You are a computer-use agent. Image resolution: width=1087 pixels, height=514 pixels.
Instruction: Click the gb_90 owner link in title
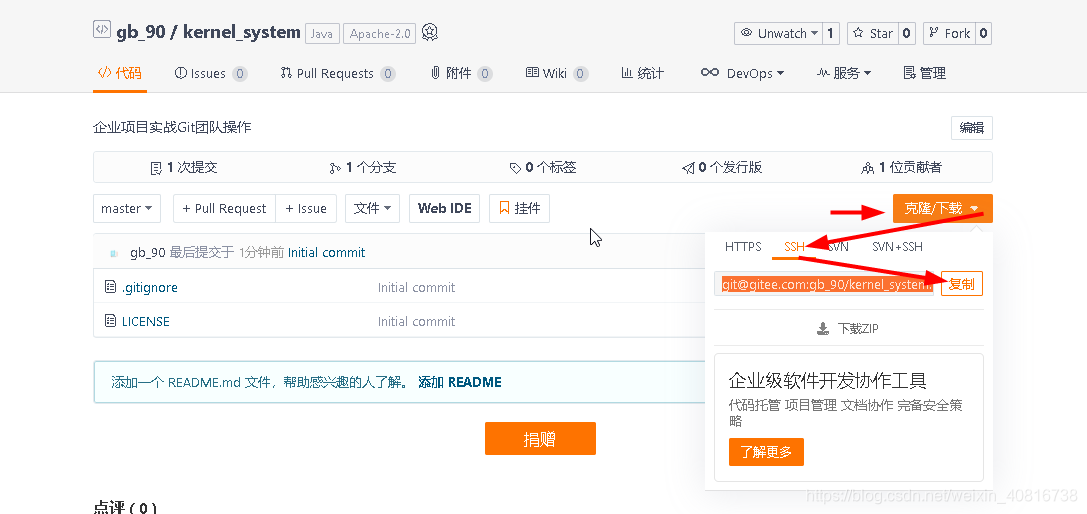click(141, 32)
